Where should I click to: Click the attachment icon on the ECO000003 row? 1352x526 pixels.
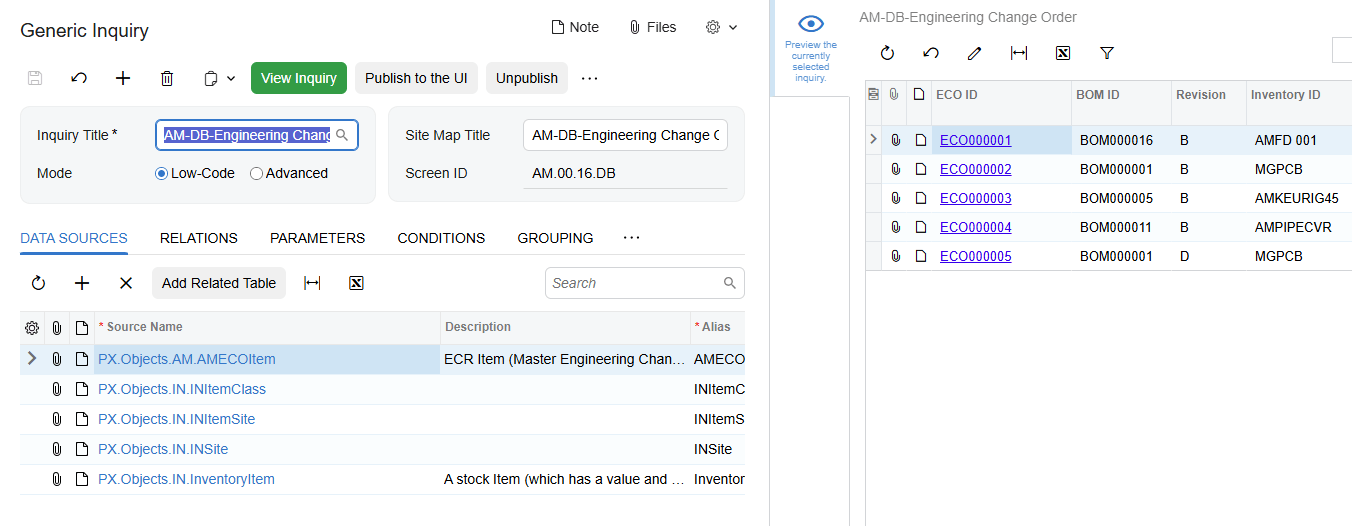[x=896, y=198]
